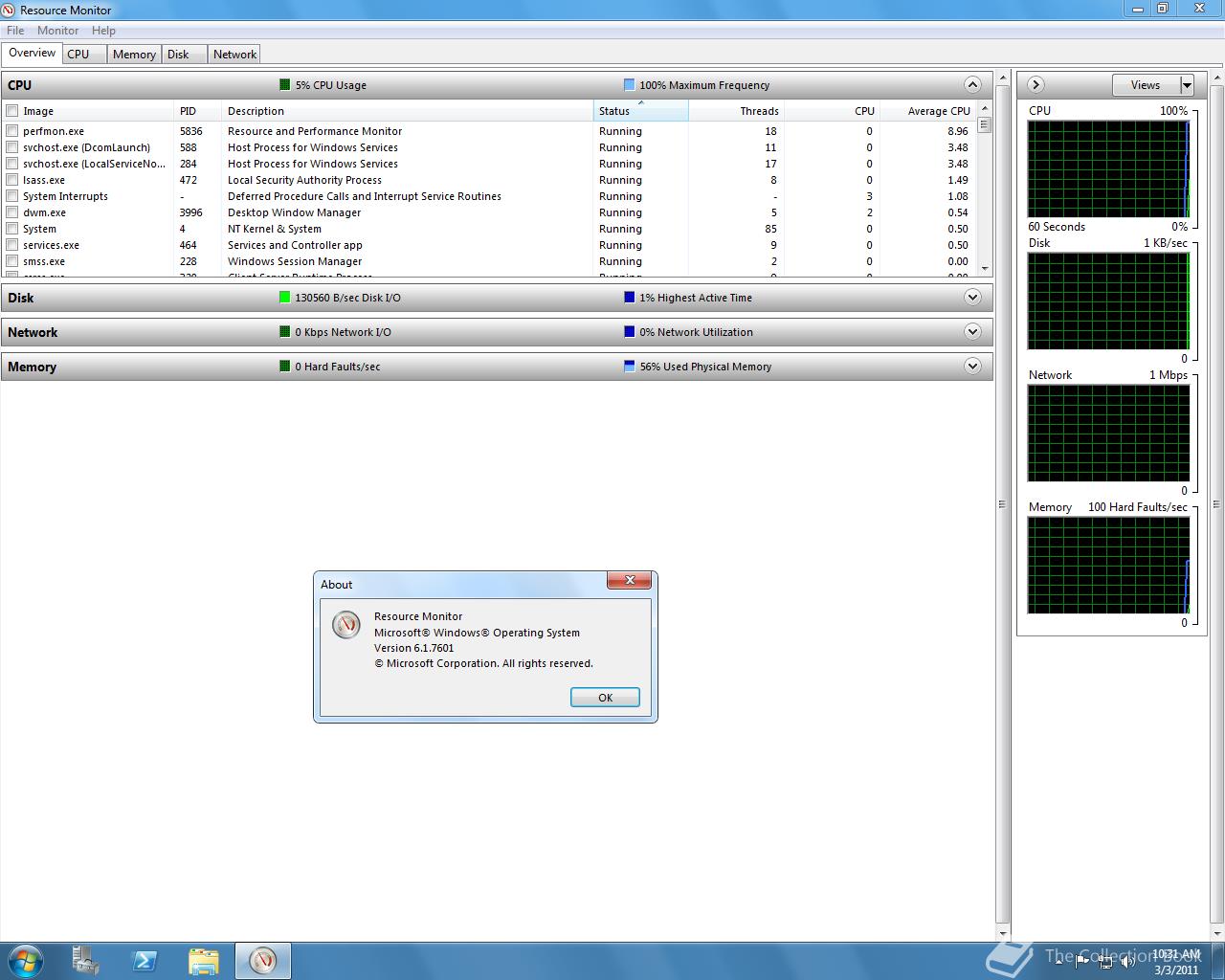Click the Disk activity graph
The width and height of the screenshot is (1225, 980).
point(1108,301)
